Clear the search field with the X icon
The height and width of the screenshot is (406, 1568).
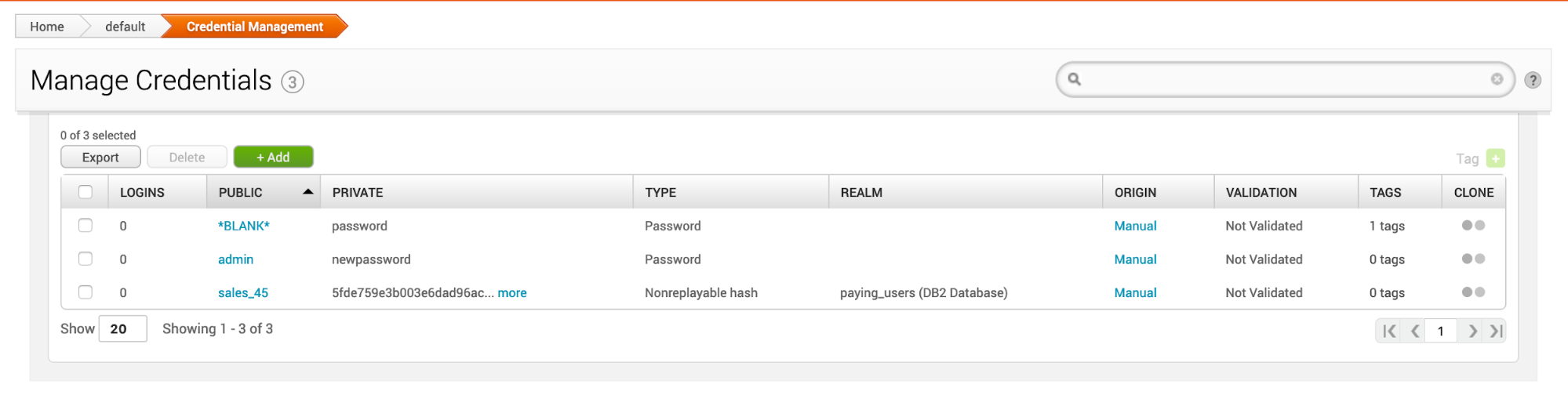point(1497,79)
